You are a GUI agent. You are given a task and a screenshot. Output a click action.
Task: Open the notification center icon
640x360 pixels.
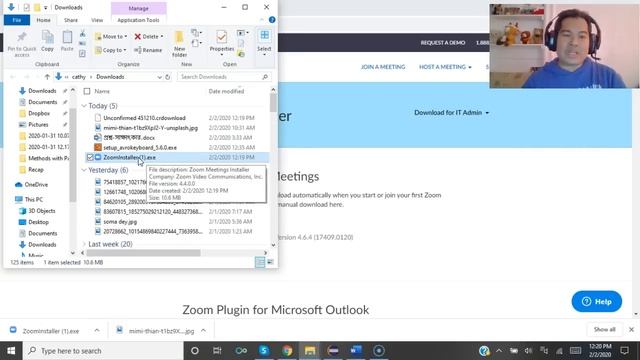pos(624,351)
